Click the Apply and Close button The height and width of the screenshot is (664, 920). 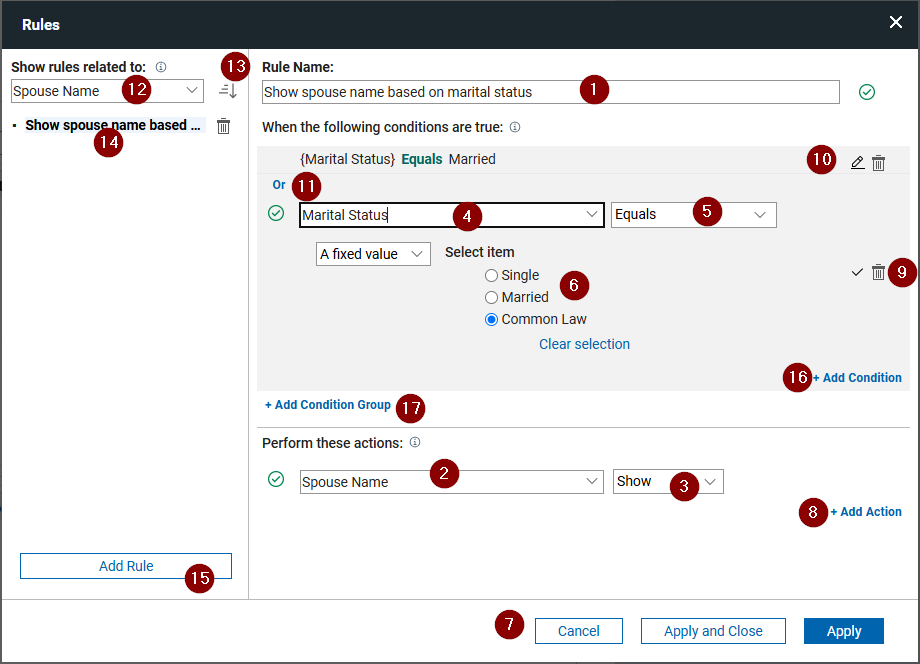click(713, 631)
